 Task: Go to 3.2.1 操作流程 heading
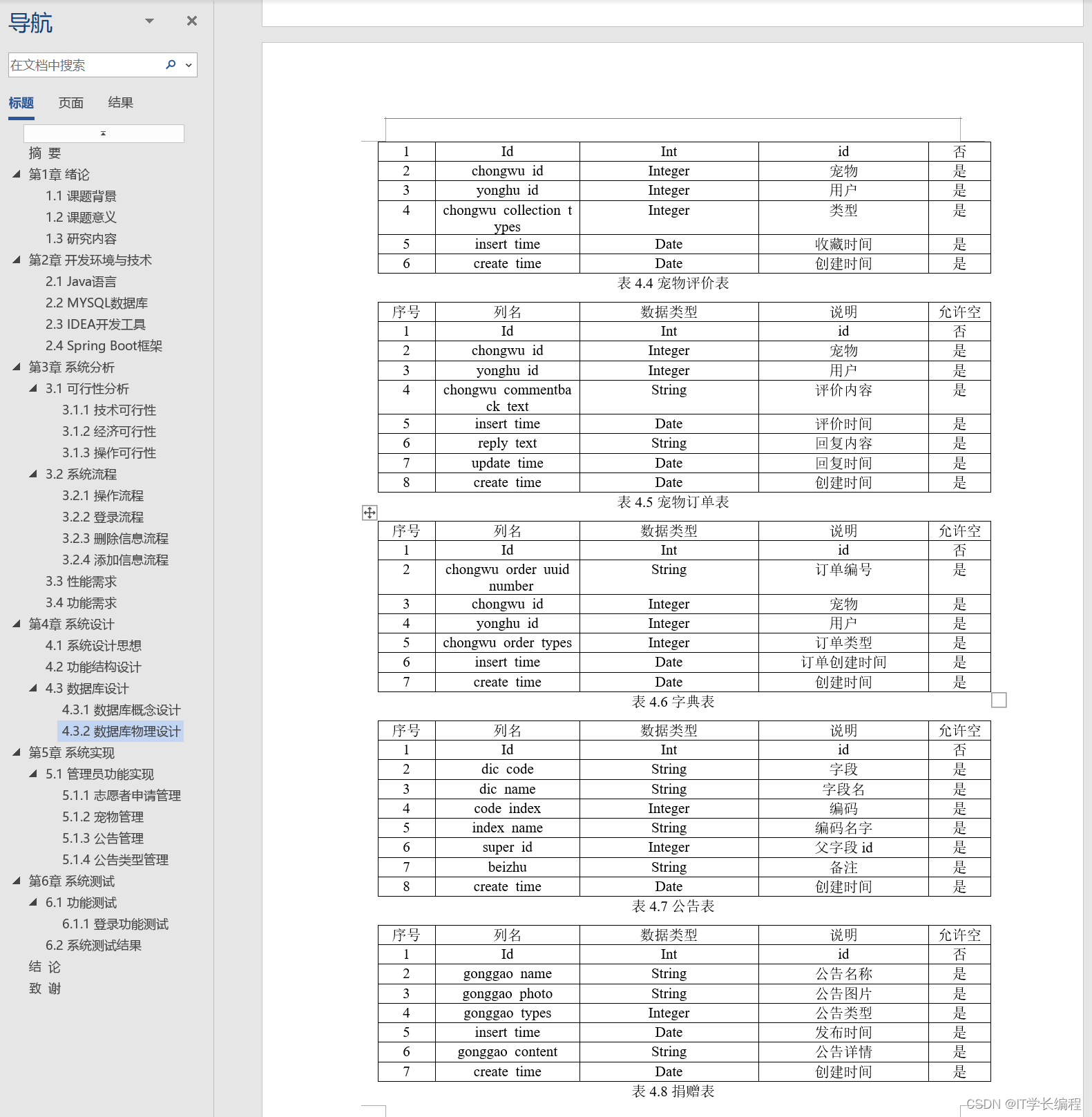pyautogui.click(x=103, y=496)
